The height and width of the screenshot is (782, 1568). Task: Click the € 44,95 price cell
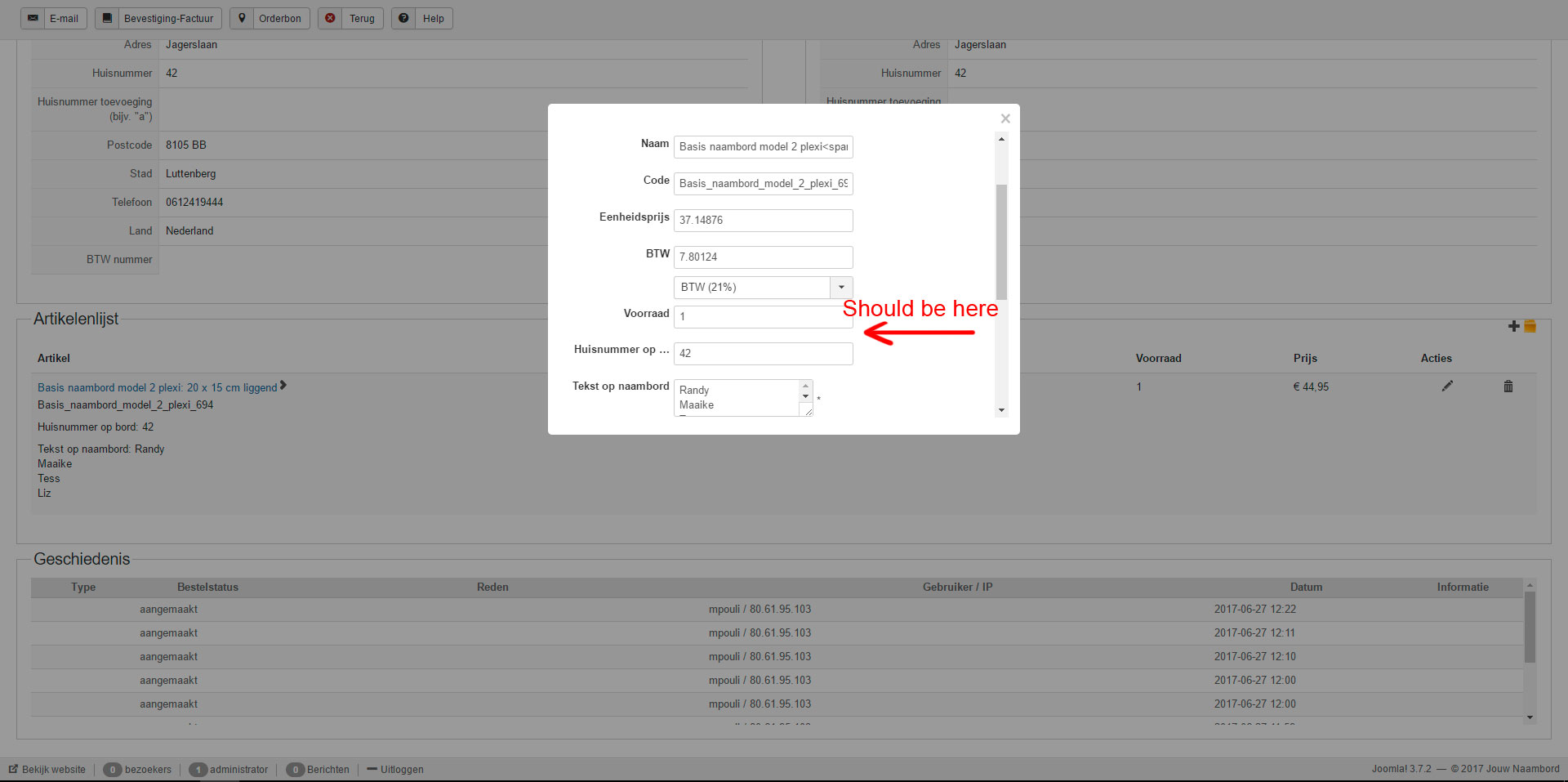pyautogui.click(x=1311, y=387)
